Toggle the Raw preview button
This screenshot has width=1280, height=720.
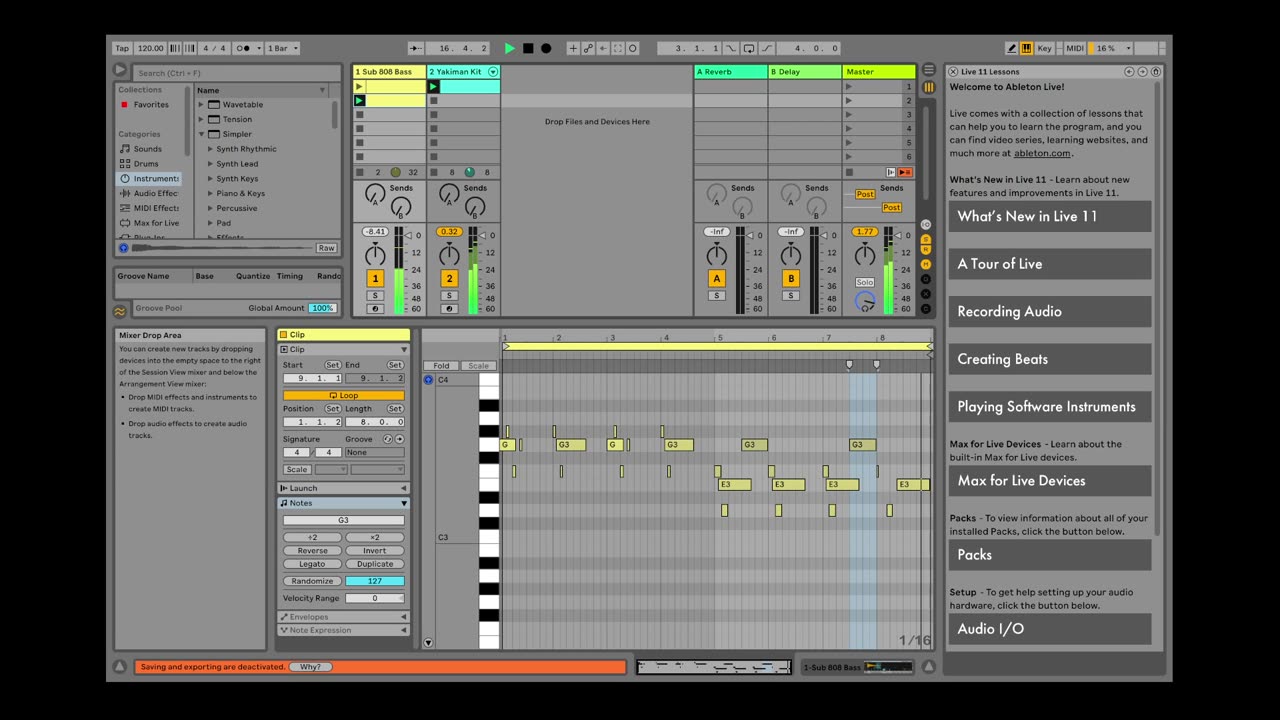pyautogui.click(x=326, y=248)
